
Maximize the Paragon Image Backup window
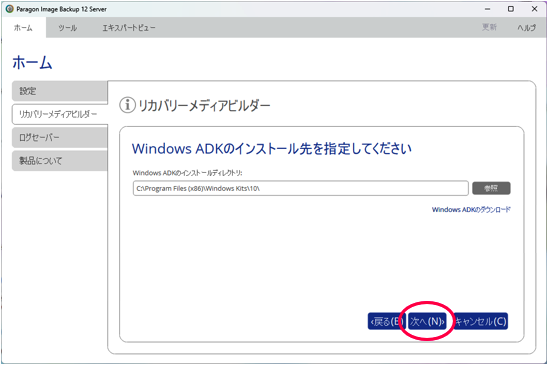coord(511,9)
